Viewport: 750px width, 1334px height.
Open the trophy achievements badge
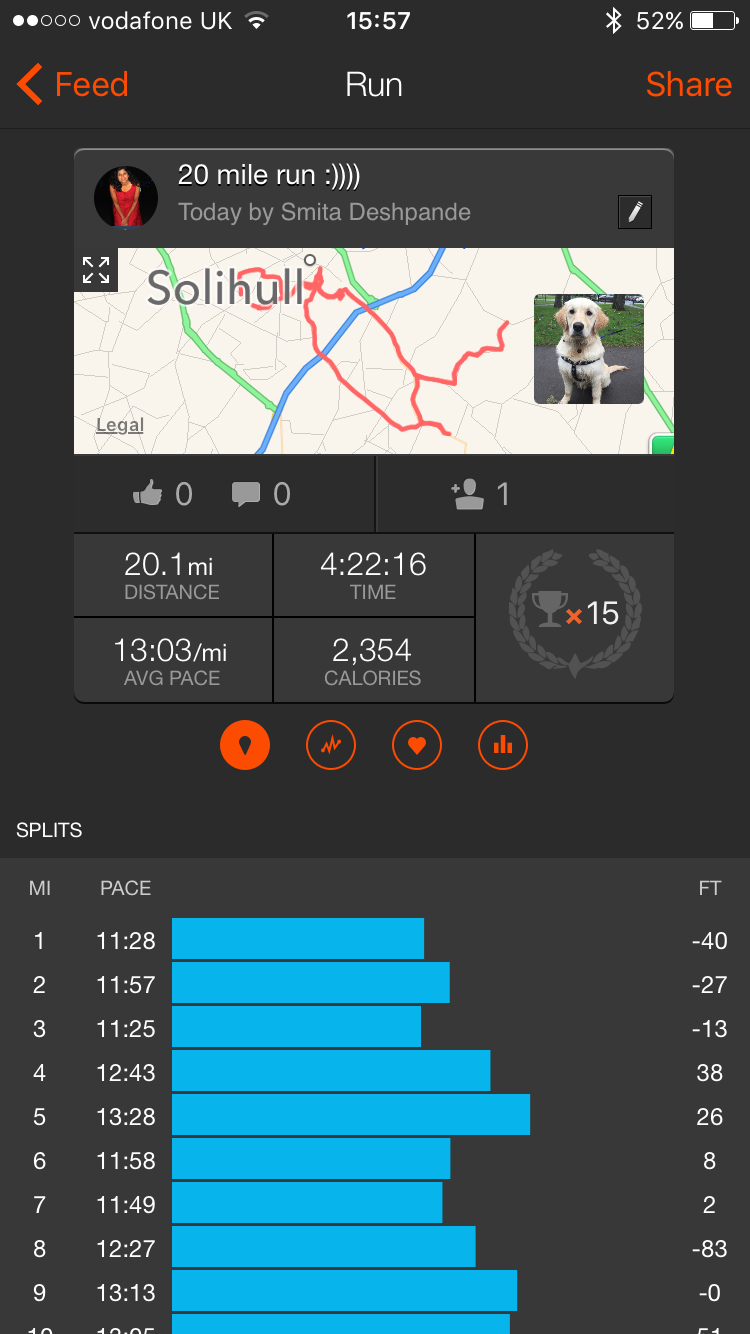click(575, 612)
